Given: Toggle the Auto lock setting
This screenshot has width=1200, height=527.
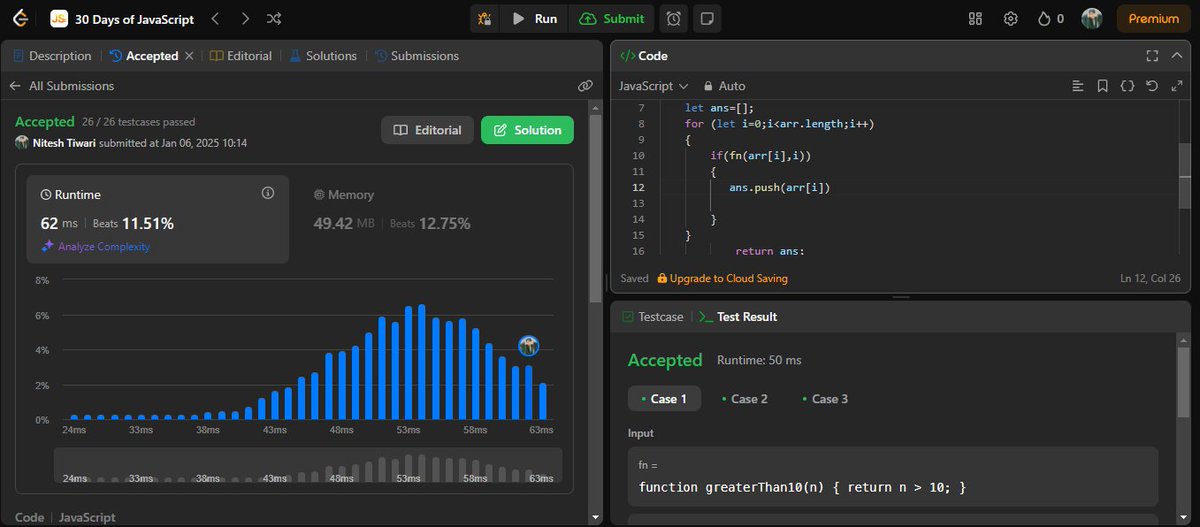Looking at the screenshot, I should click(x=725, y=86).
